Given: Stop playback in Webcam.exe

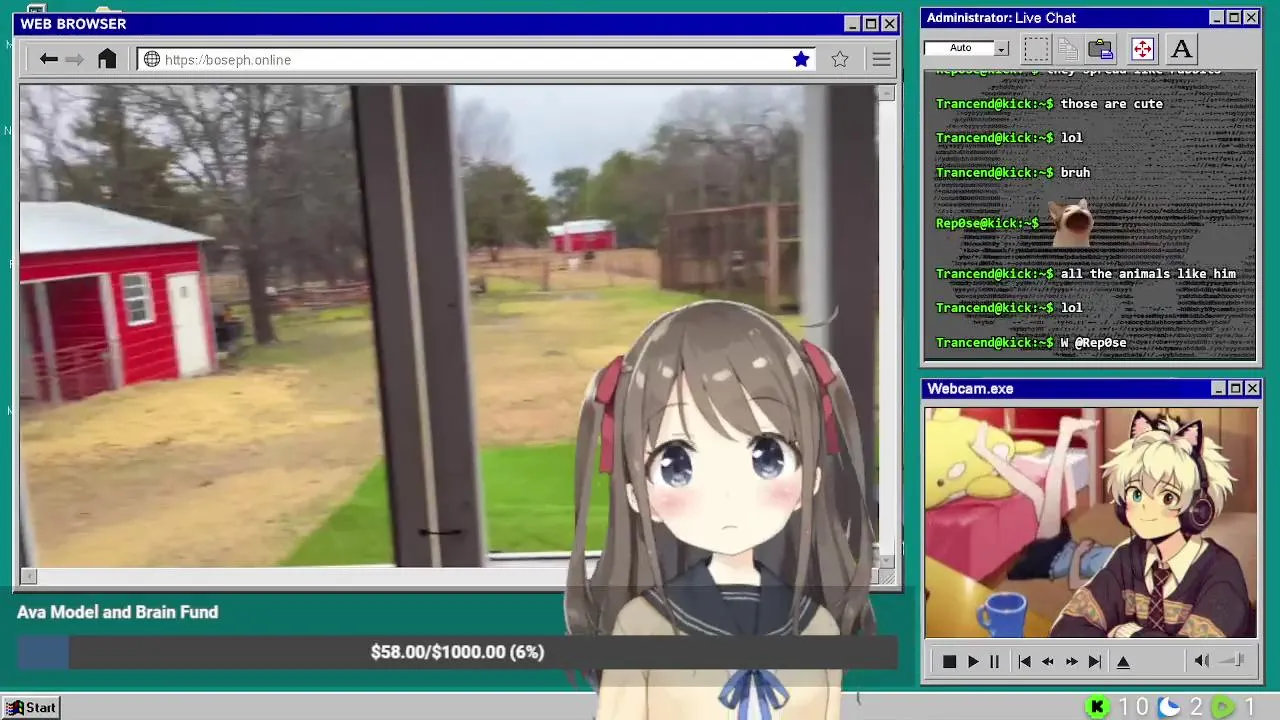Looking at the screenshot, I should 949,661.
